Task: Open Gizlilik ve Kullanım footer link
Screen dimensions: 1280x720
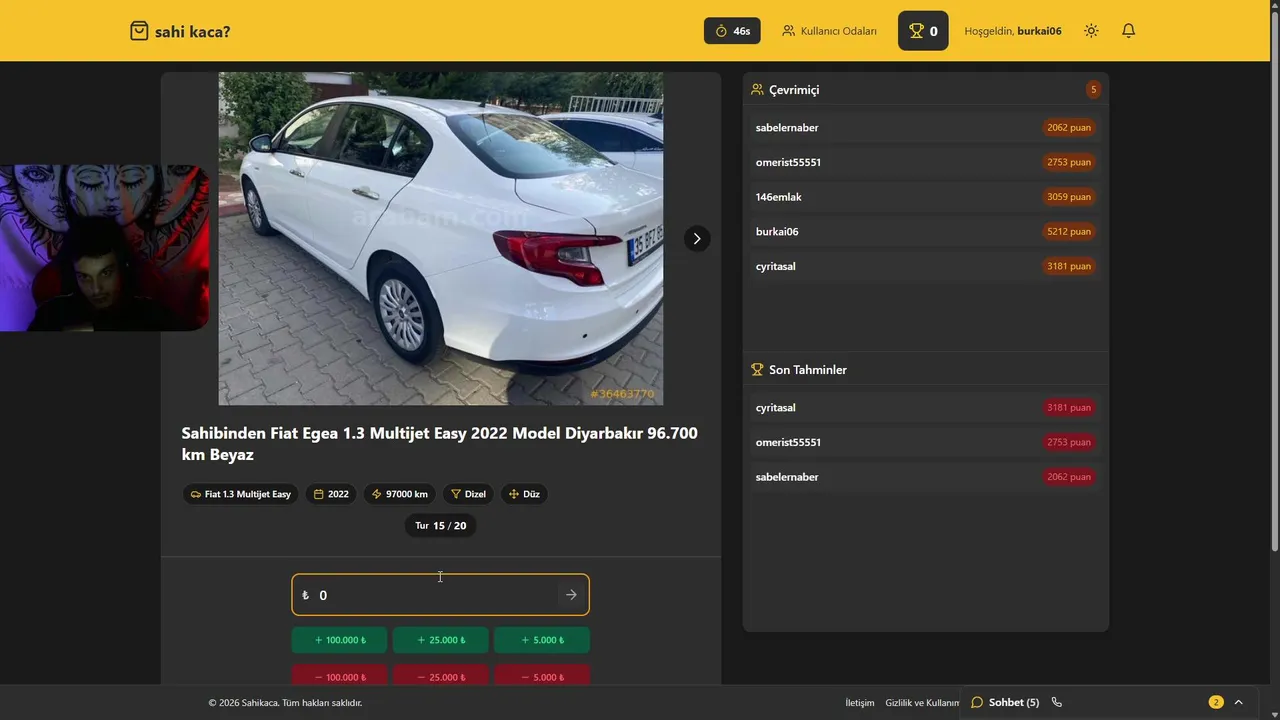Action: pyautogui.click(x=922, y=703)
